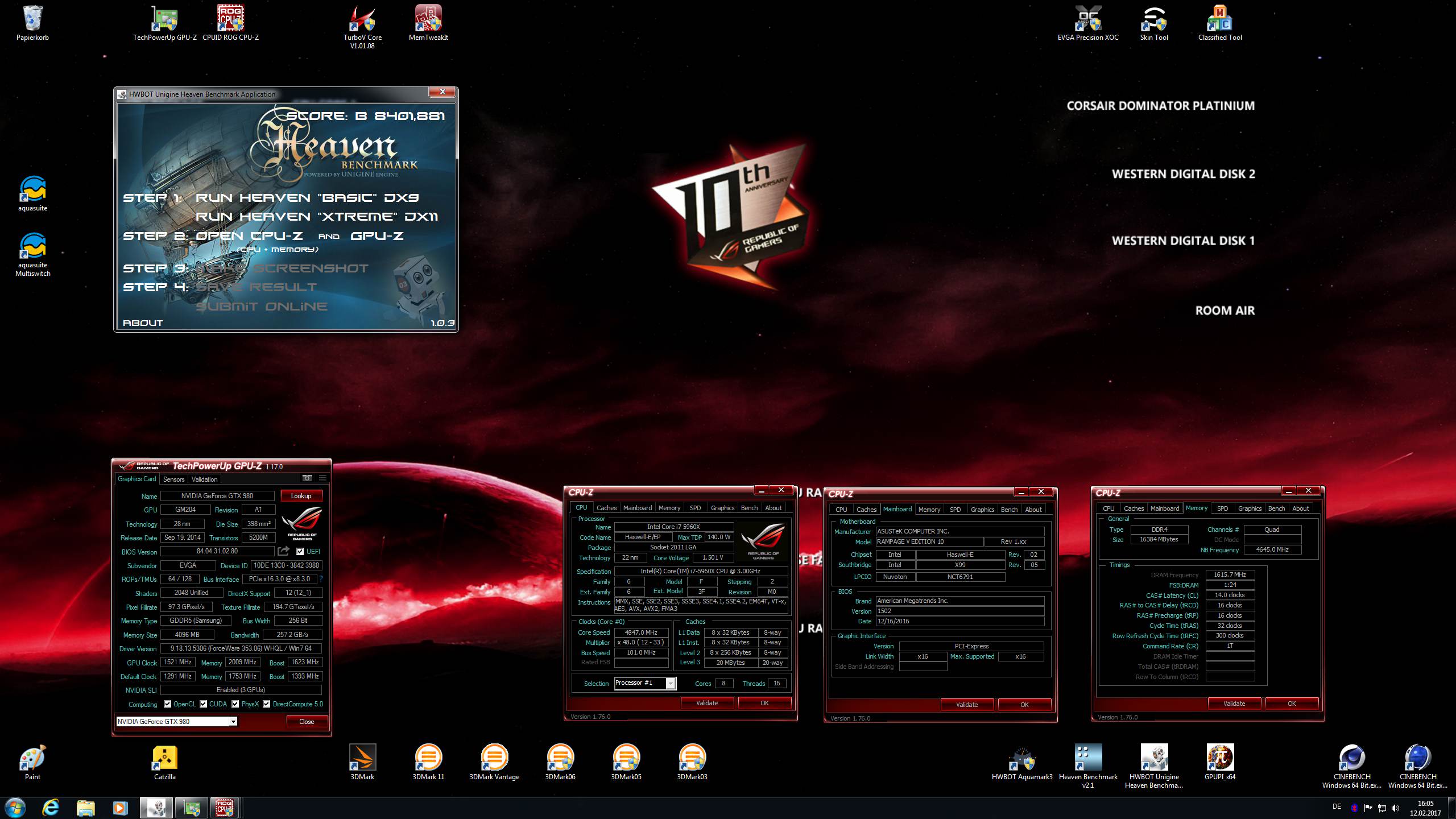Click the Lookup button in GPU-Z
The image size is (1456, 819).
pos(301,496)
